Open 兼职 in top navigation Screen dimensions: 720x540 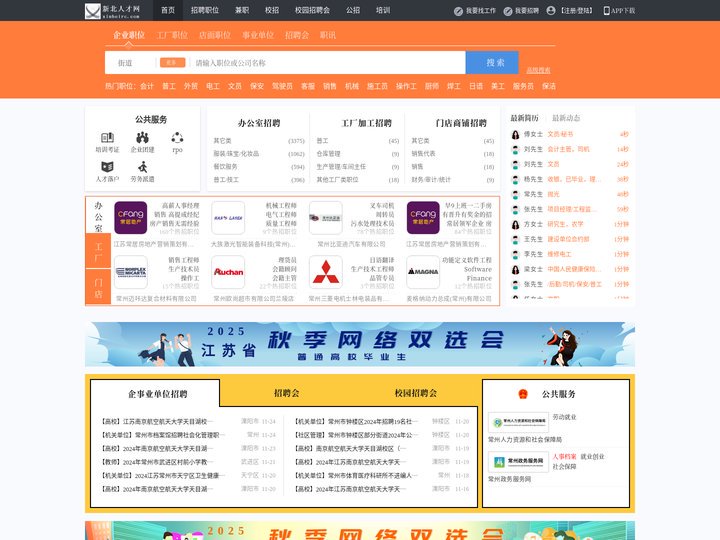click(242, 10)
